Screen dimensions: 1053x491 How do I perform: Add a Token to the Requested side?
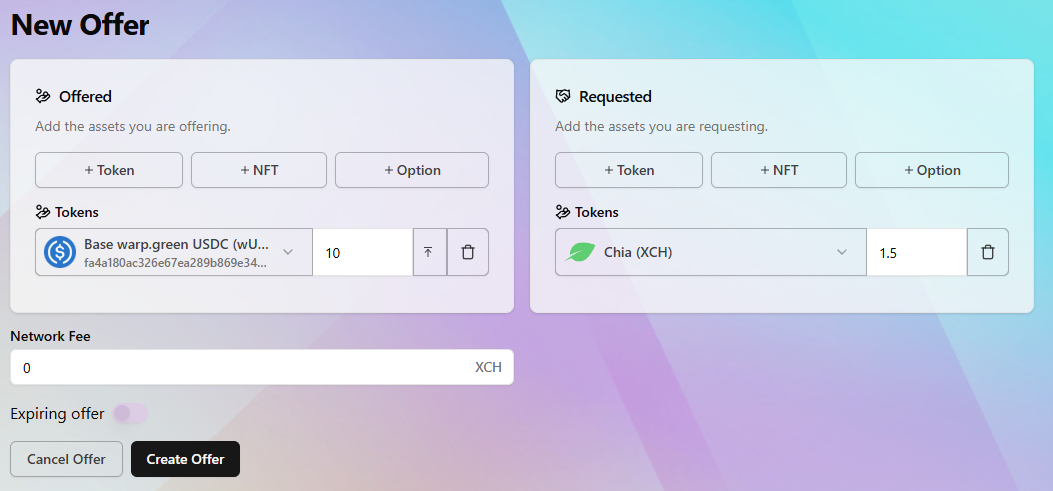[x=629, y=170]
